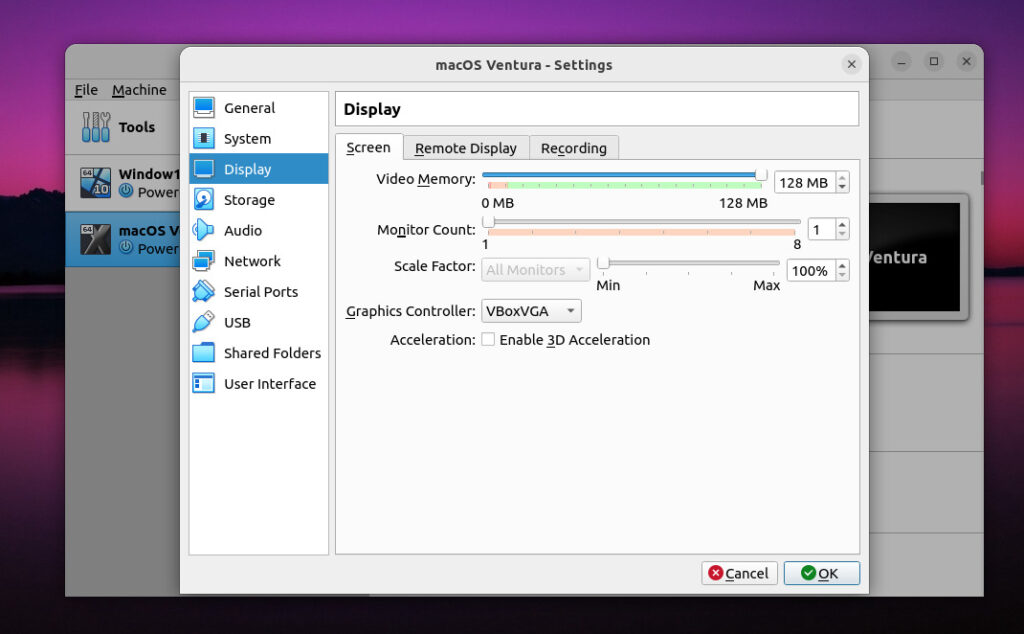Click the 128 MB video memory field

804,182
